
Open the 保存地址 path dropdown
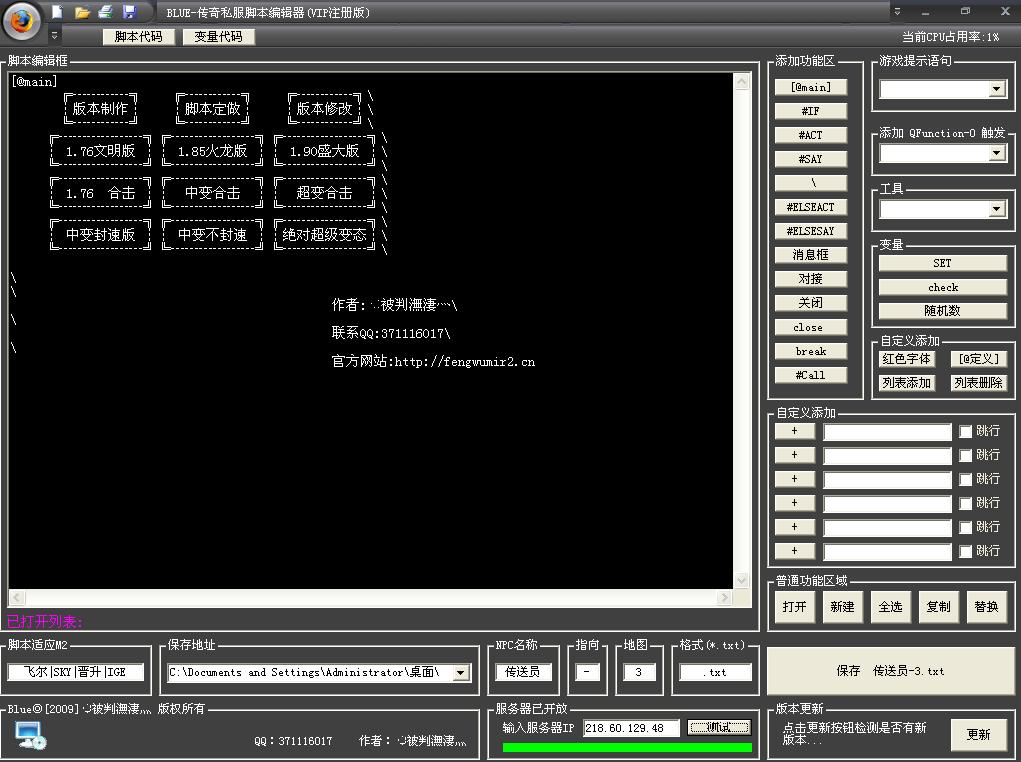(x=461, y=673)
